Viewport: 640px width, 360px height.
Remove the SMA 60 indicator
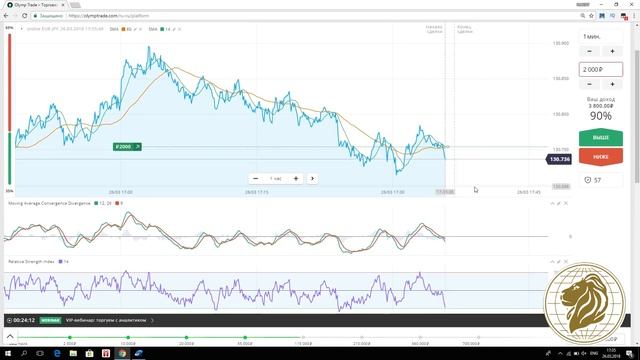141,29
